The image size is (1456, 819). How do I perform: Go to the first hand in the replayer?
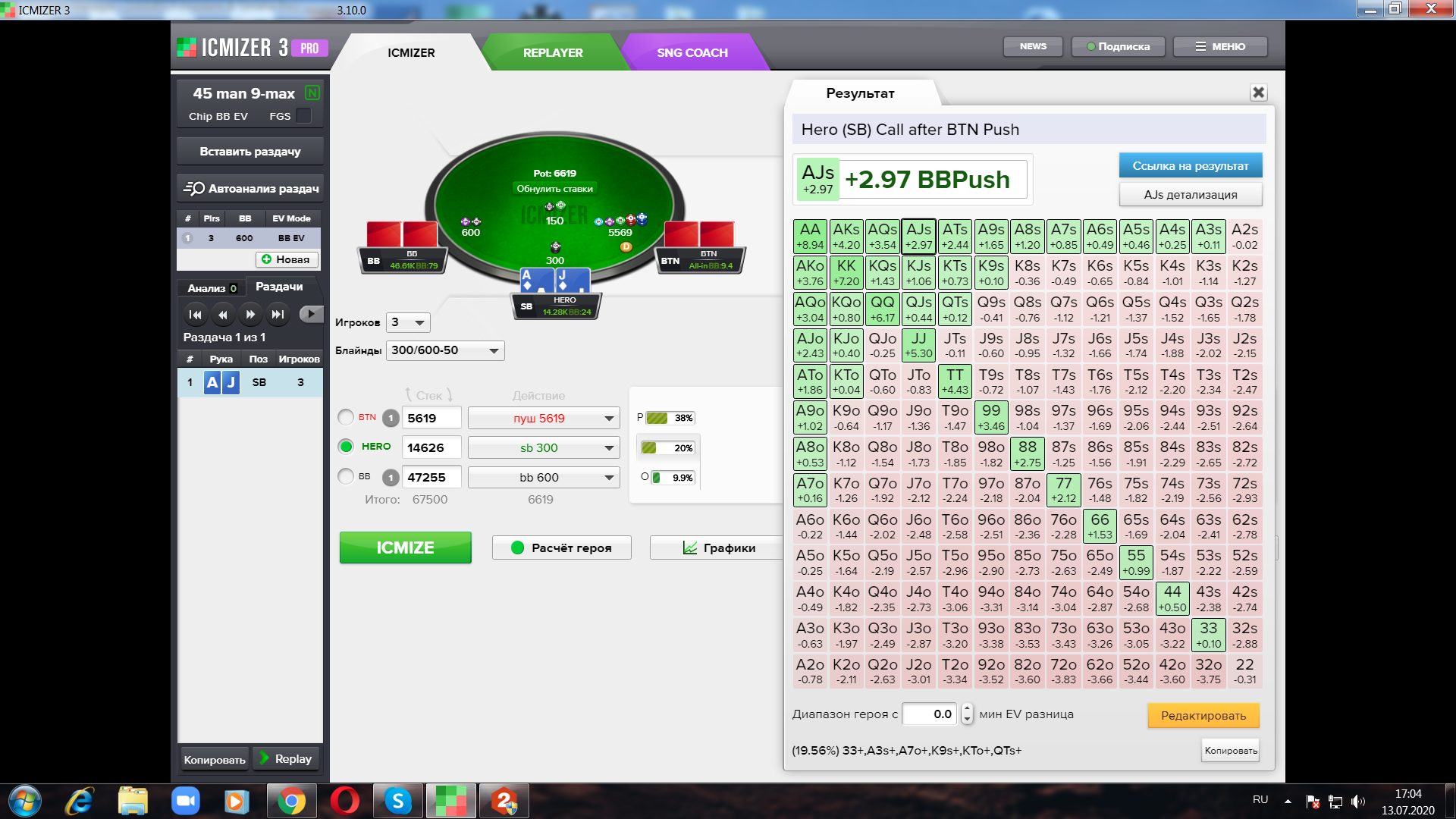(196, 314)
